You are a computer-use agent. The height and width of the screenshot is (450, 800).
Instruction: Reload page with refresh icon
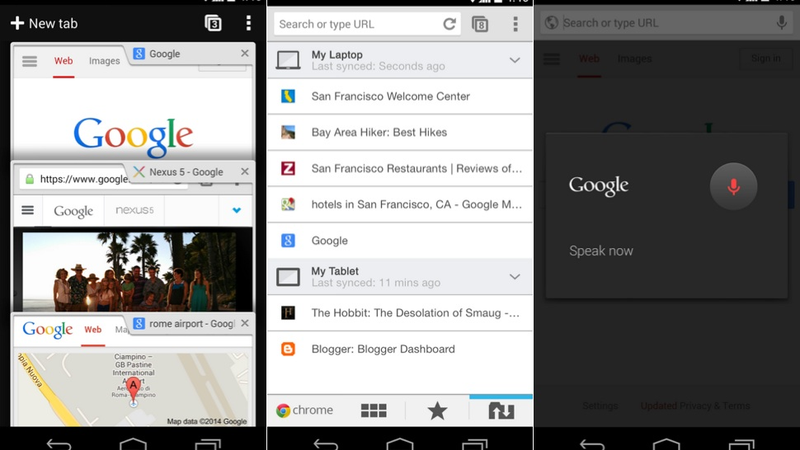pyautogui.click(x=449, y=24)
